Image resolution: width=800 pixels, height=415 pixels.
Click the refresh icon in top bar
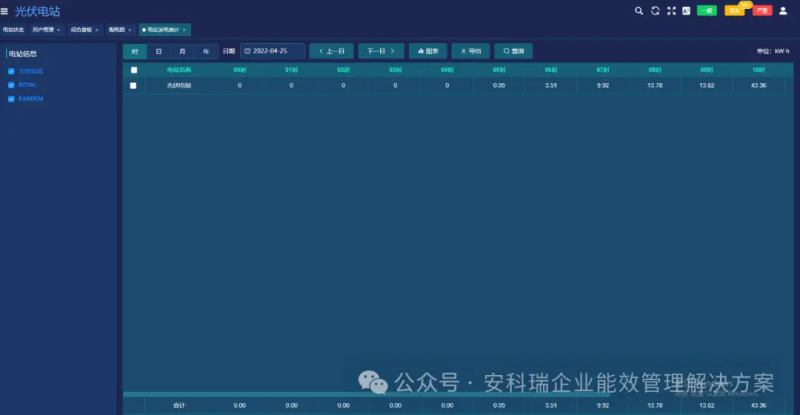point(655,11)
